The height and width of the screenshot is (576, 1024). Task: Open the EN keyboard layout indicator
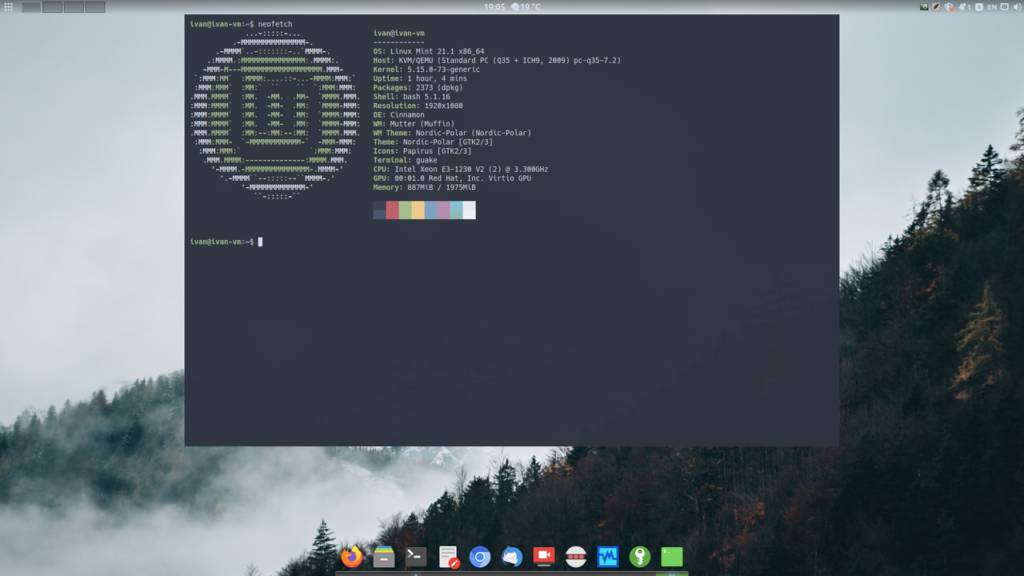992,7
